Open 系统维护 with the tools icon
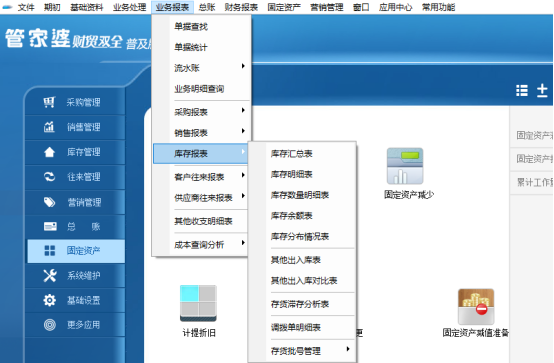This screenshot has width=554, height=363. point(75,275)
